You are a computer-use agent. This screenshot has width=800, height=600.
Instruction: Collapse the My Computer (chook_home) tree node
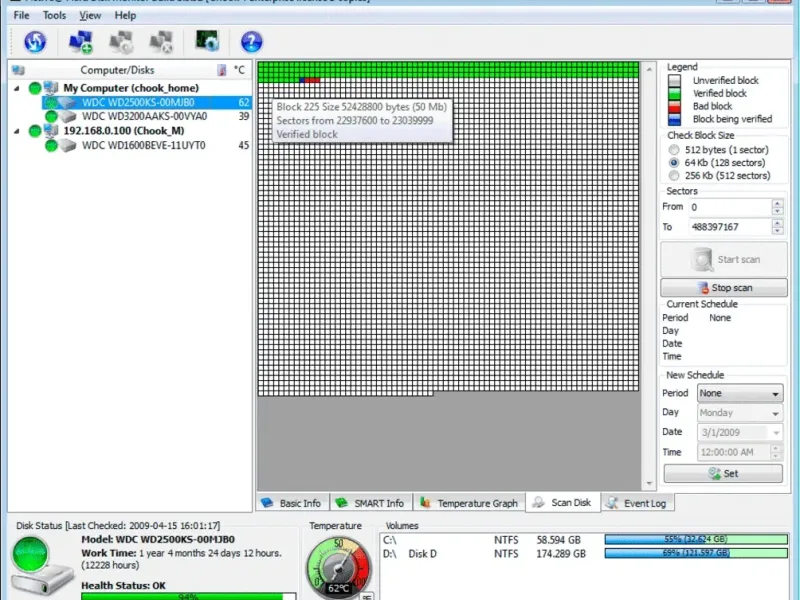[x=17, y=88]
